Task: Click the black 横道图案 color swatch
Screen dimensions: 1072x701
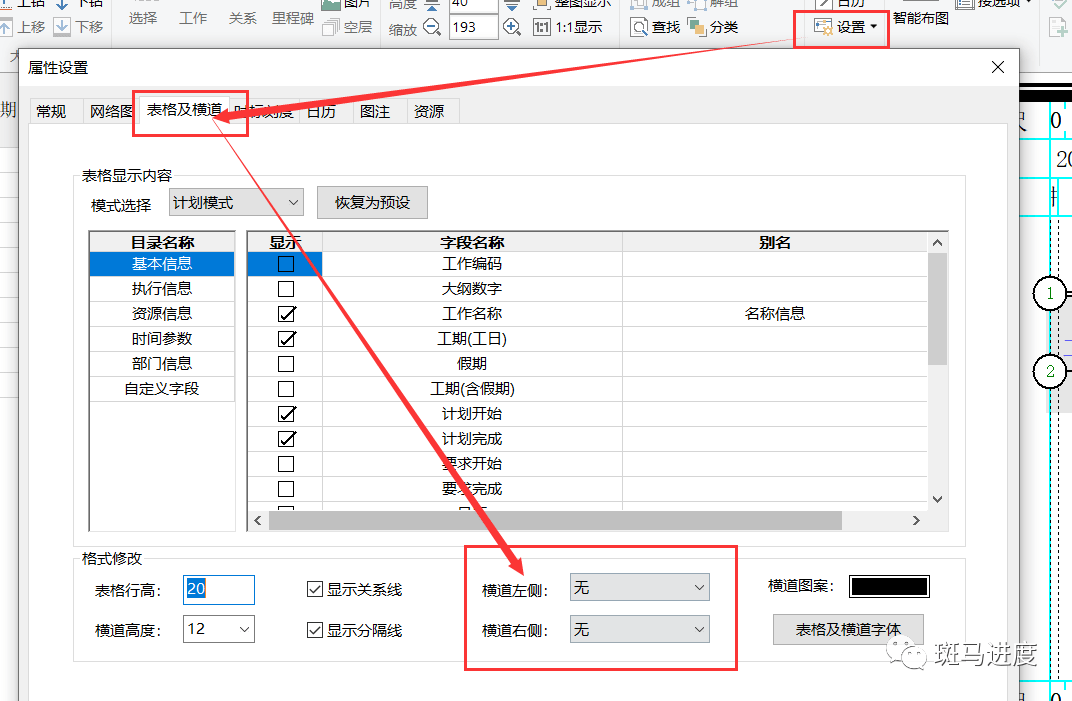Action: tap(889, 586)
